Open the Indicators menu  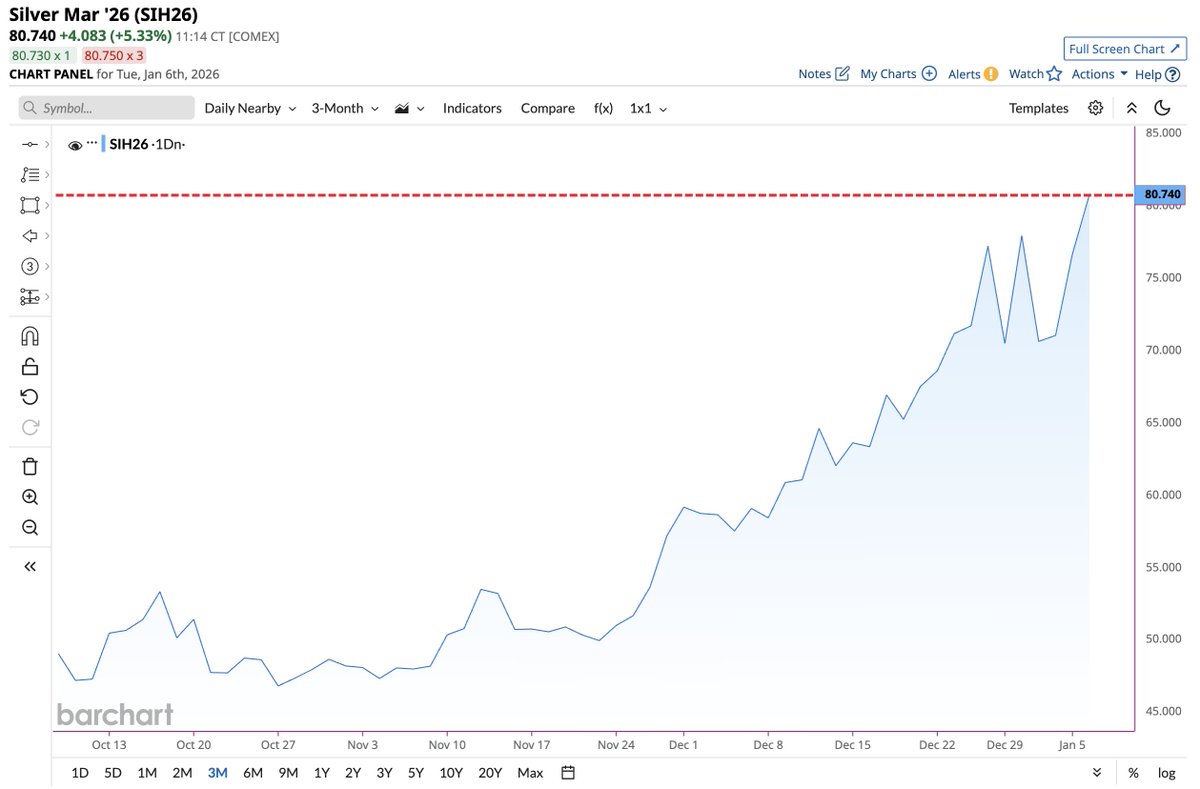tap(472, 108)
